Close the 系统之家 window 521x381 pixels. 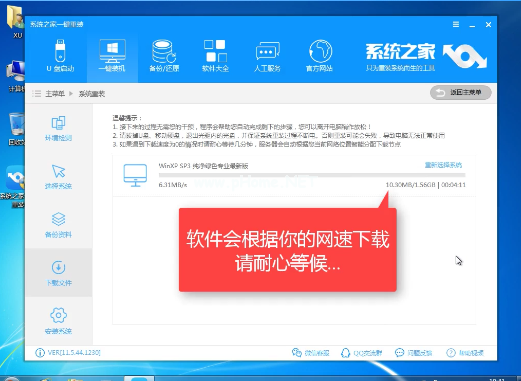click(x=488, y=24)
